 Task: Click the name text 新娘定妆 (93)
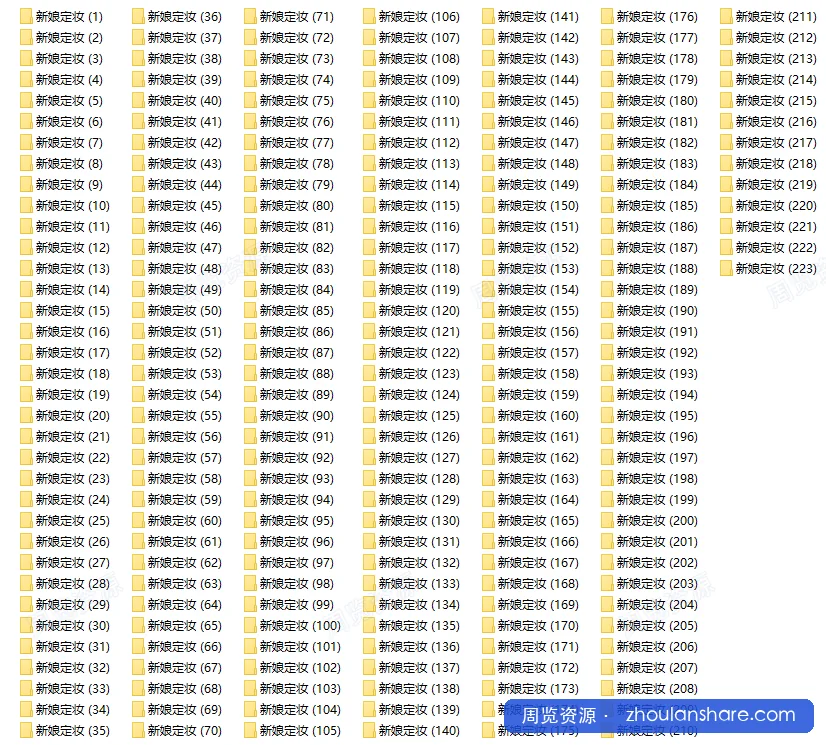(297, 478)
